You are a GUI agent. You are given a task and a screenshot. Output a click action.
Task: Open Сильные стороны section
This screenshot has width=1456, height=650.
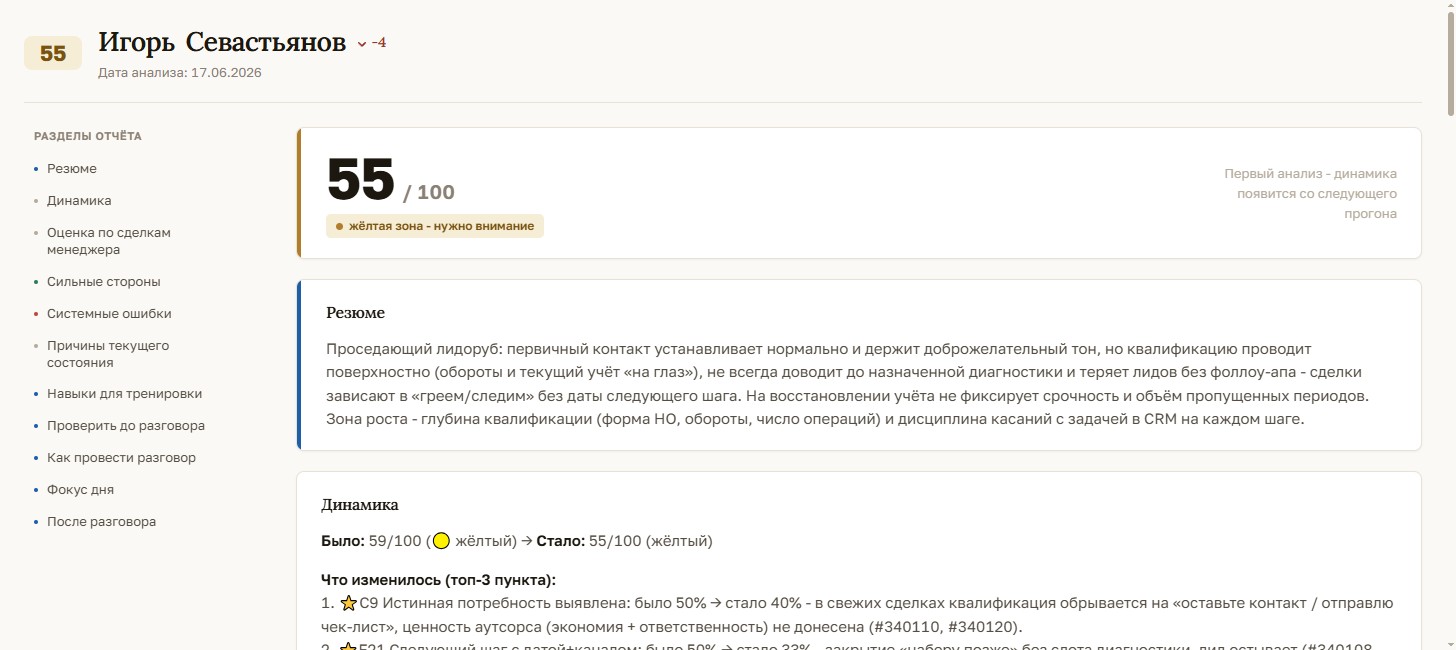103,282
